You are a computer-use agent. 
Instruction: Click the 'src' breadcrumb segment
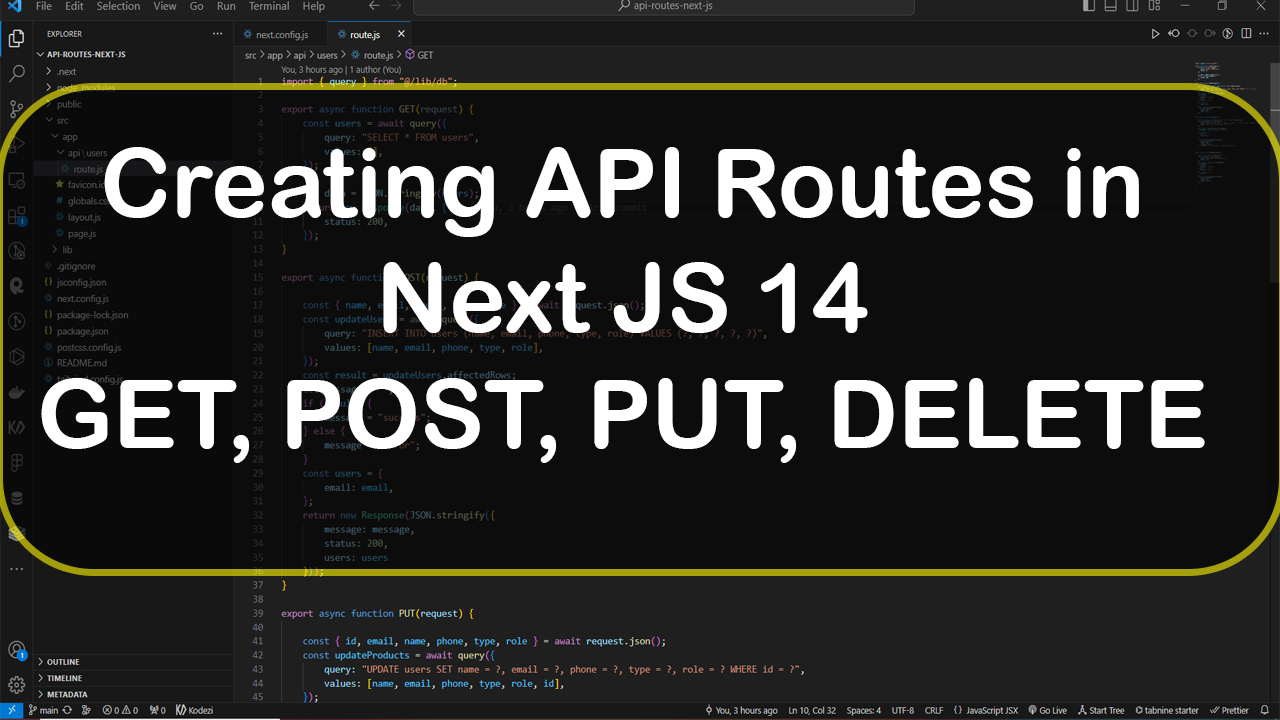pyautogui.click(x=251, y=55)
